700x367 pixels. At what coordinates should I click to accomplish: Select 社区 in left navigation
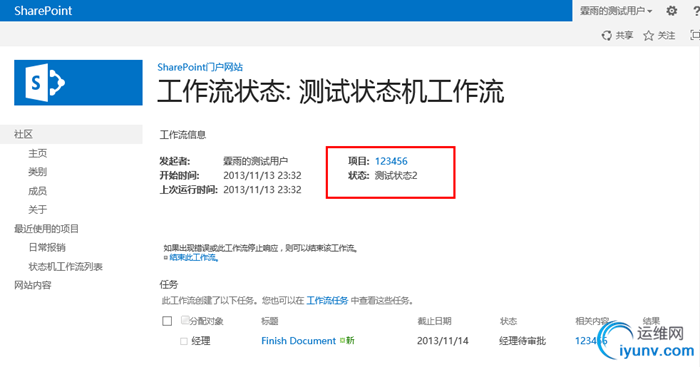pyautogui.click(x=23, y=134)
